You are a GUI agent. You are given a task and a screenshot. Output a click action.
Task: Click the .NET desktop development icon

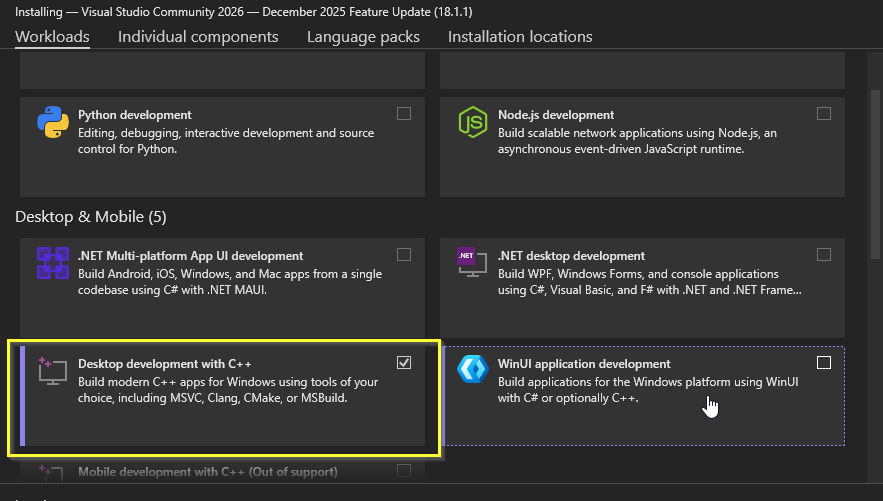click(x=471, y=264)
